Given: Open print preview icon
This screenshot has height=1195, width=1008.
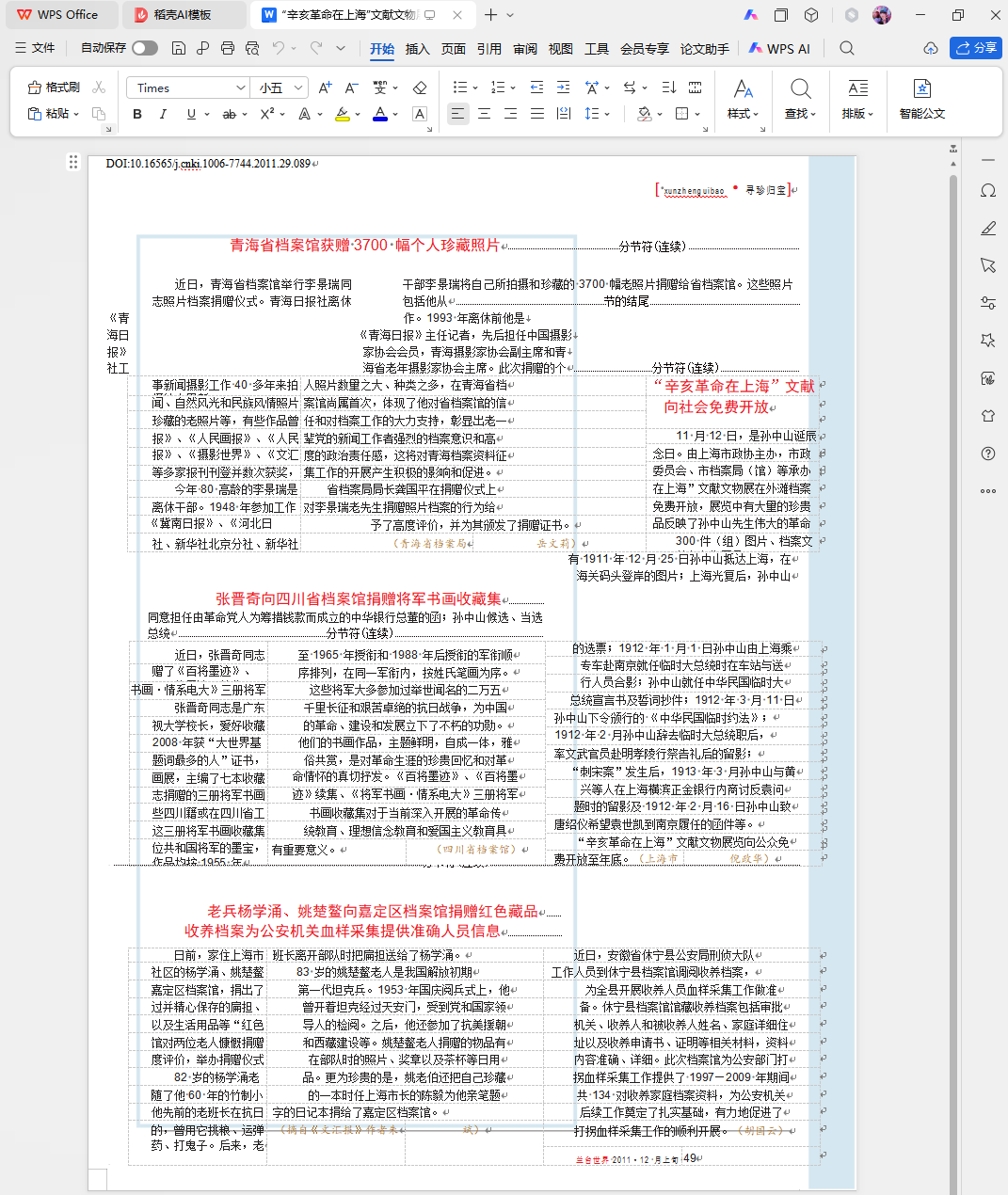Looking at the screenshot, I should (251, 48).
